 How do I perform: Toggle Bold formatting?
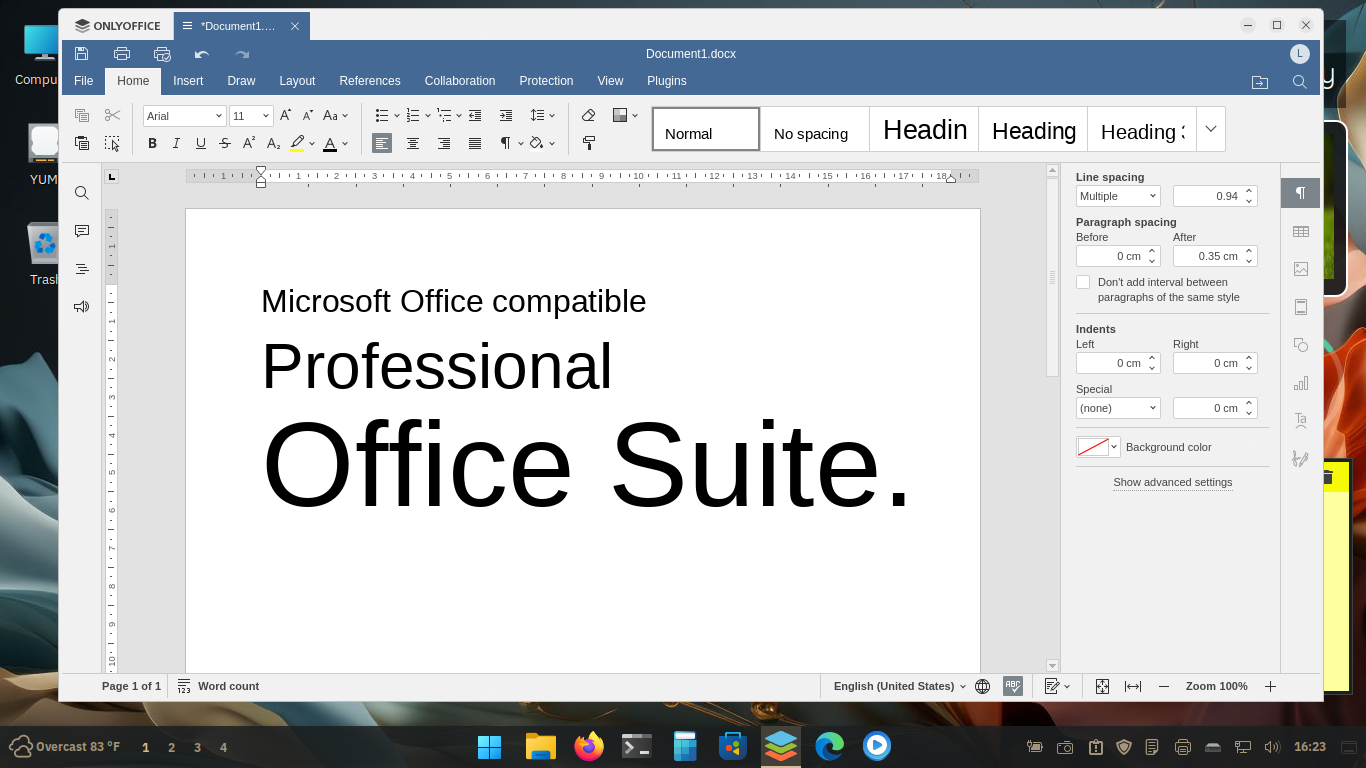click(x=153, y=143)
